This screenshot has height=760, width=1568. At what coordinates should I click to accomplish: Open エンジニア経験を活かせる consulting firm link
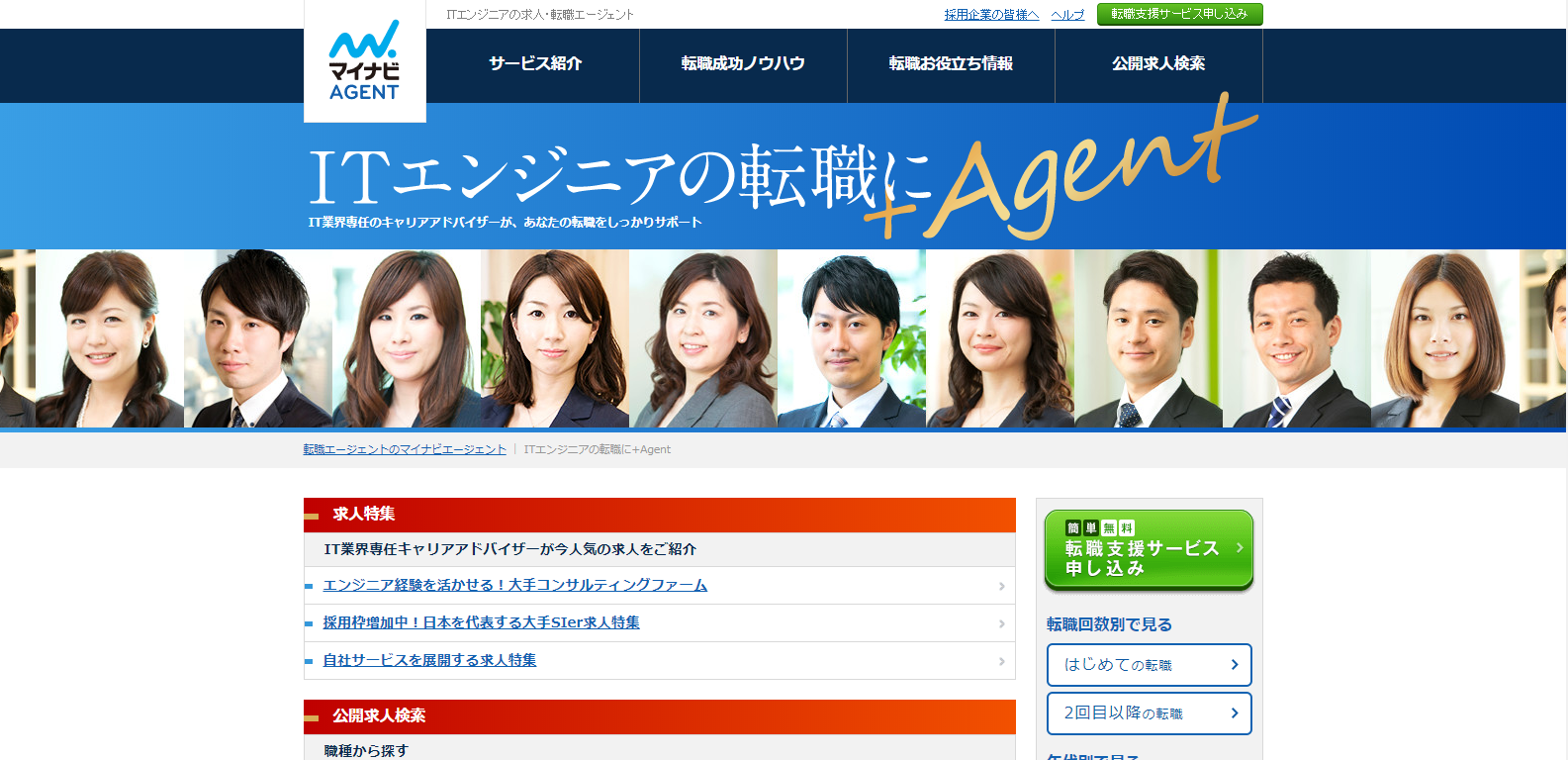coord(514,585)
